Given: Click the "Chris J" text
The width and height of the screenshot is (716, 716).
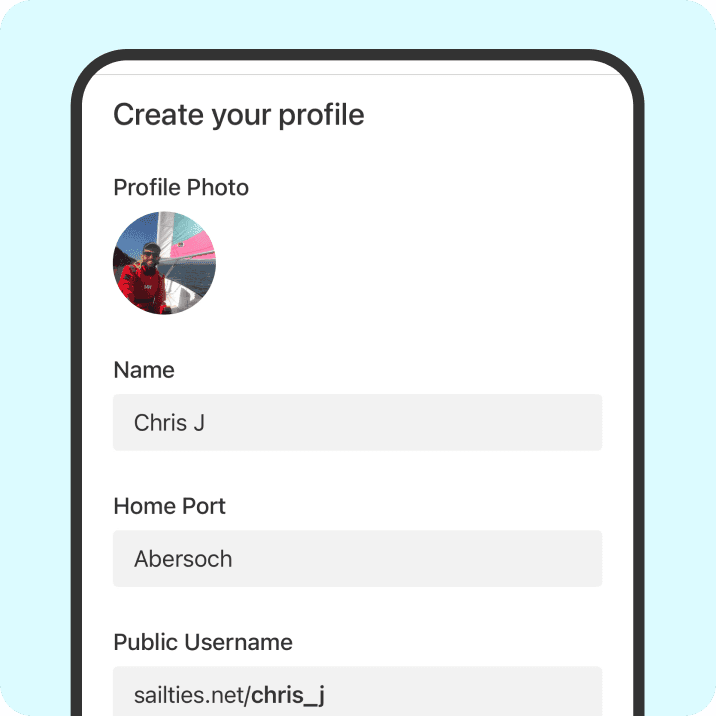Looking at the screenshot, I should click(x=169, y=422).
